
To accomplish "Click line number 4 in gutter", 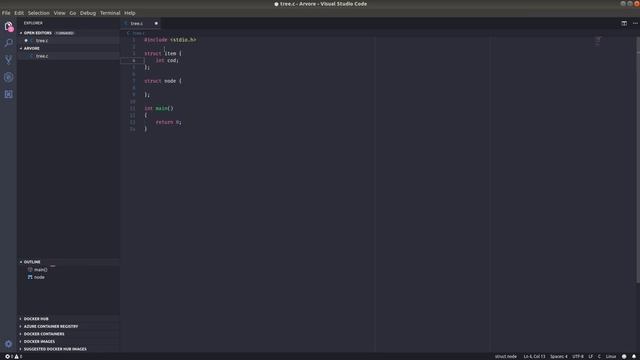I will coord(133,60).
